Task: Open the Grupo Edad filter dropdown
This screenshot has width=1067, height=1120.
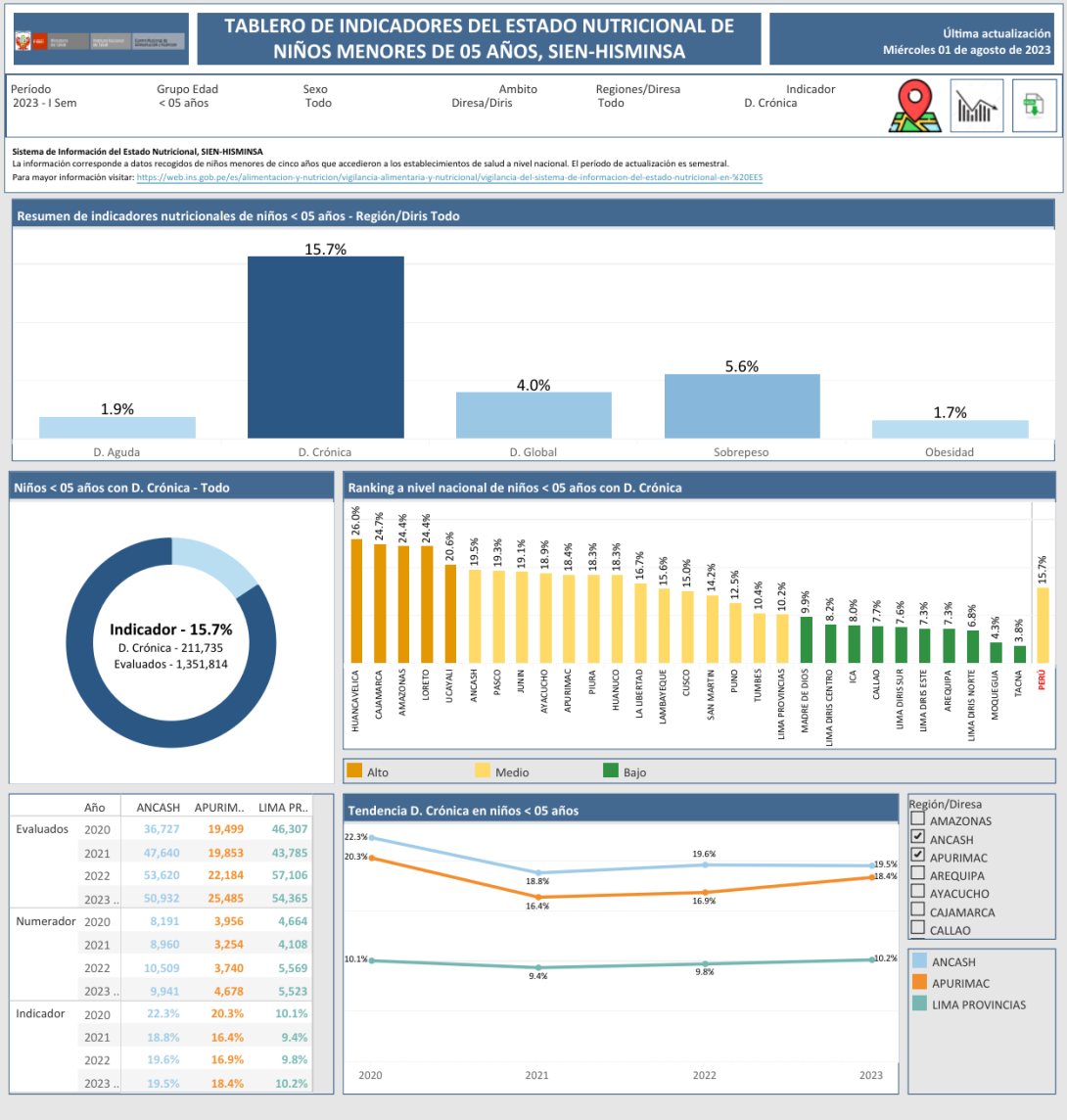Action: [183, 103]
